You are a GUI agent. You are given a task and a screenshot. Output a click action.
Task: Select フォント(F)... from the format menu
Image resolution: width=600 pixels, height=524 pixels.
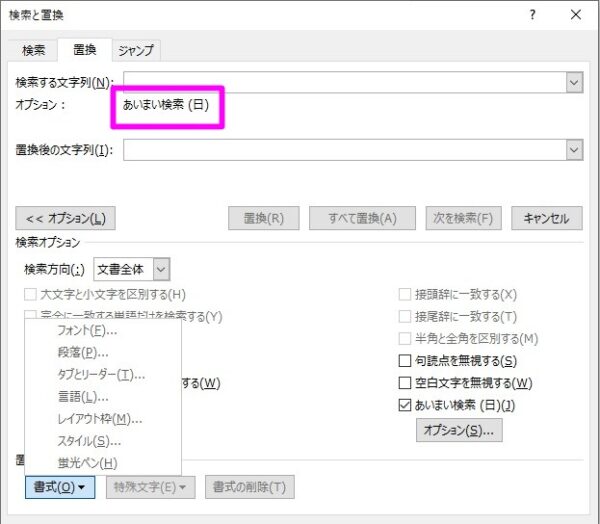[x=87, y=331]
